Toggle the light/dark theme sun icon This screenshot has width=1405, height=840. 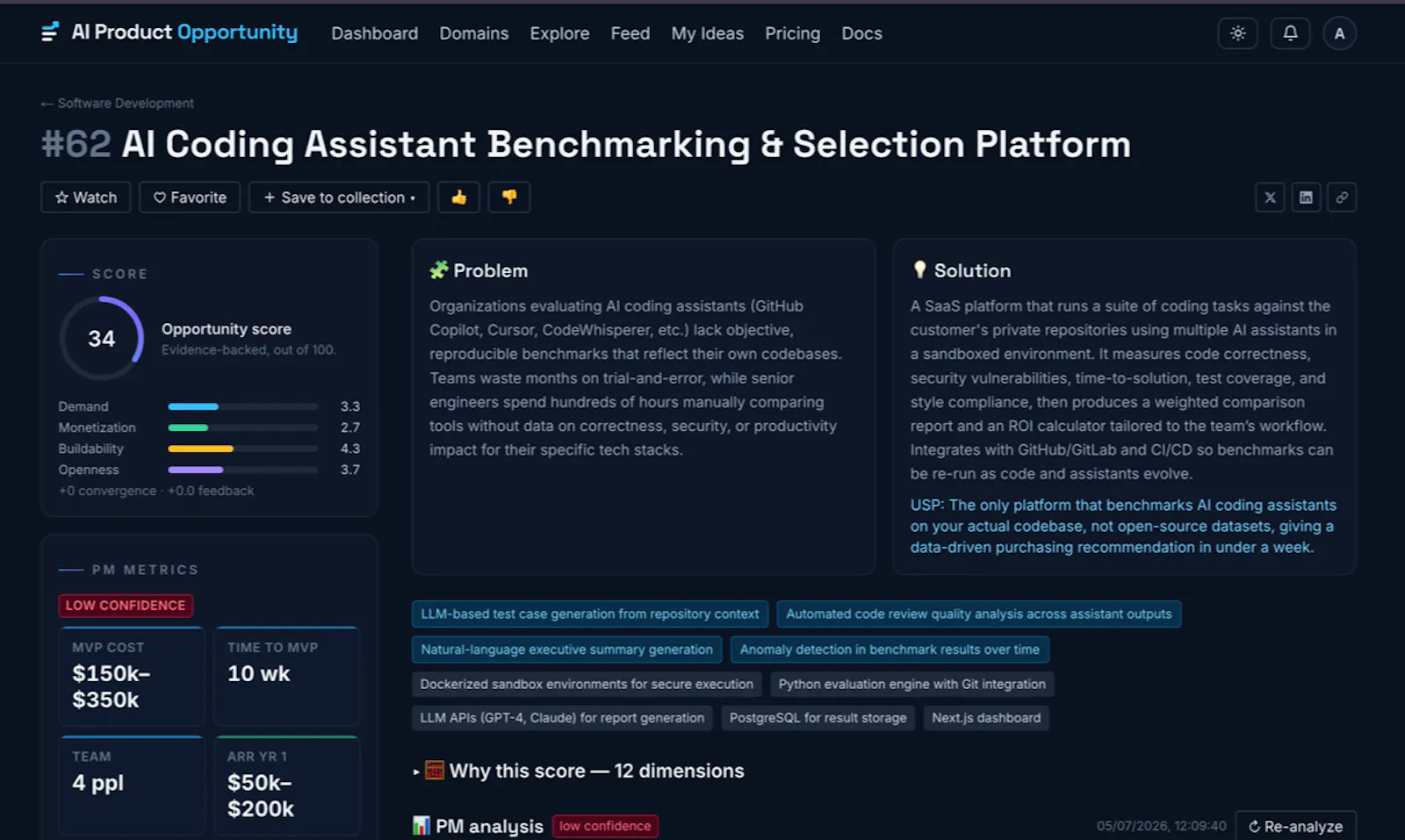pos(1237,33)
